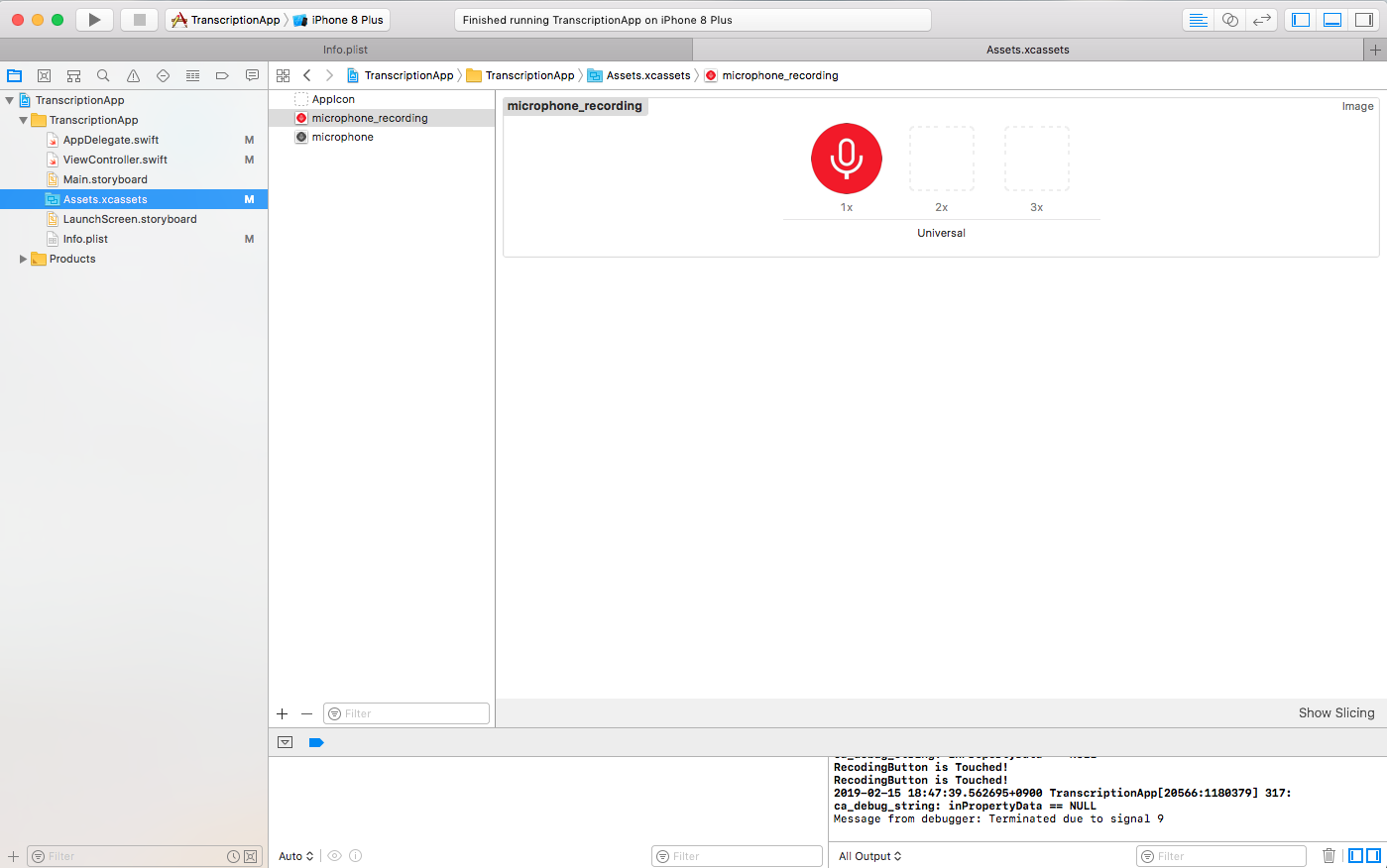Go back in editor history
Image resolution: width=1387 pixels, height=868 pixels.
pos(307,75)
